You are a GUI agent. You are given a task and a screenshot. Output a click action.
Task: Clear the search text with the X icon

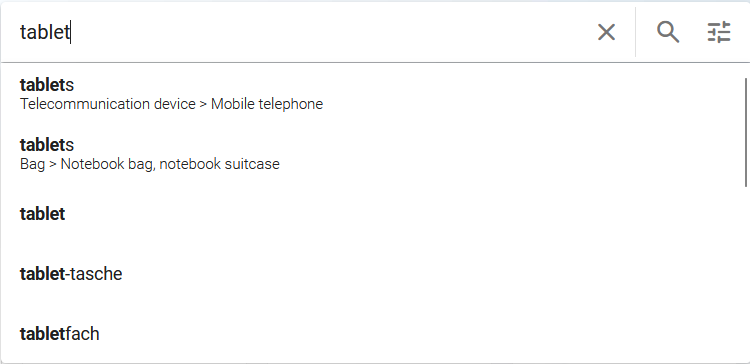[x=606, y=33]
